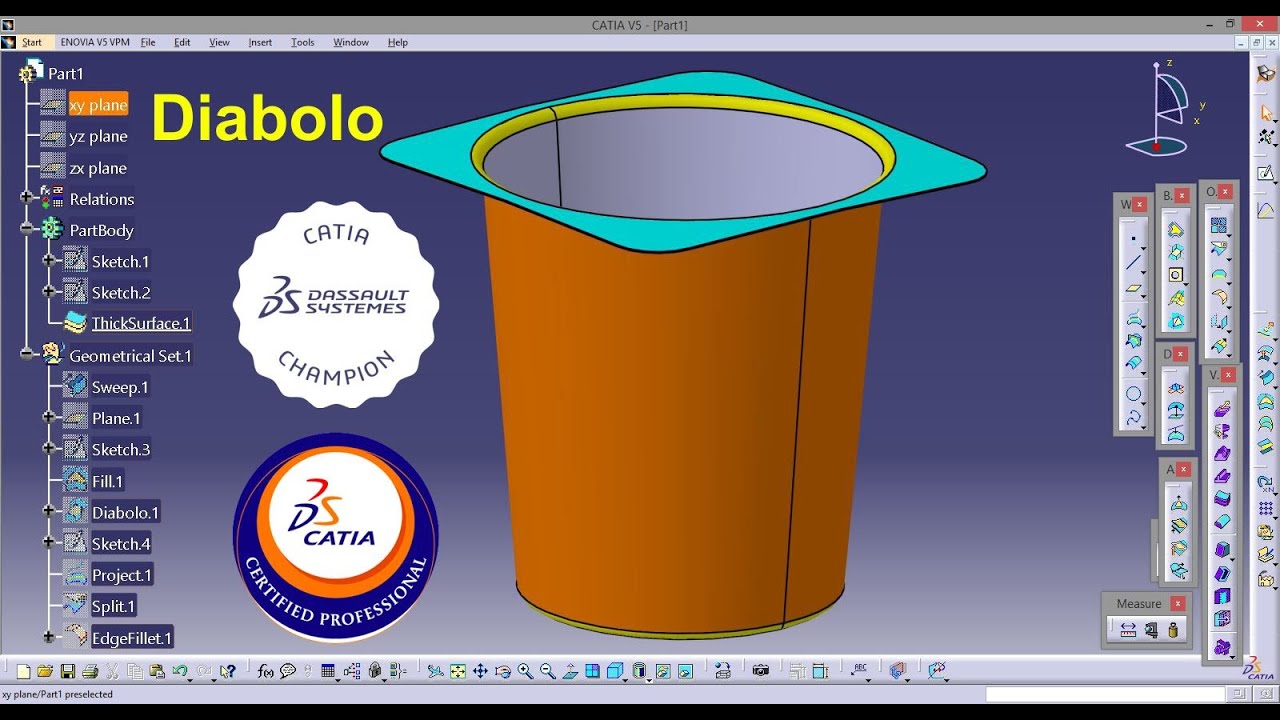Click the Measure Between icon

(1128, 630)
